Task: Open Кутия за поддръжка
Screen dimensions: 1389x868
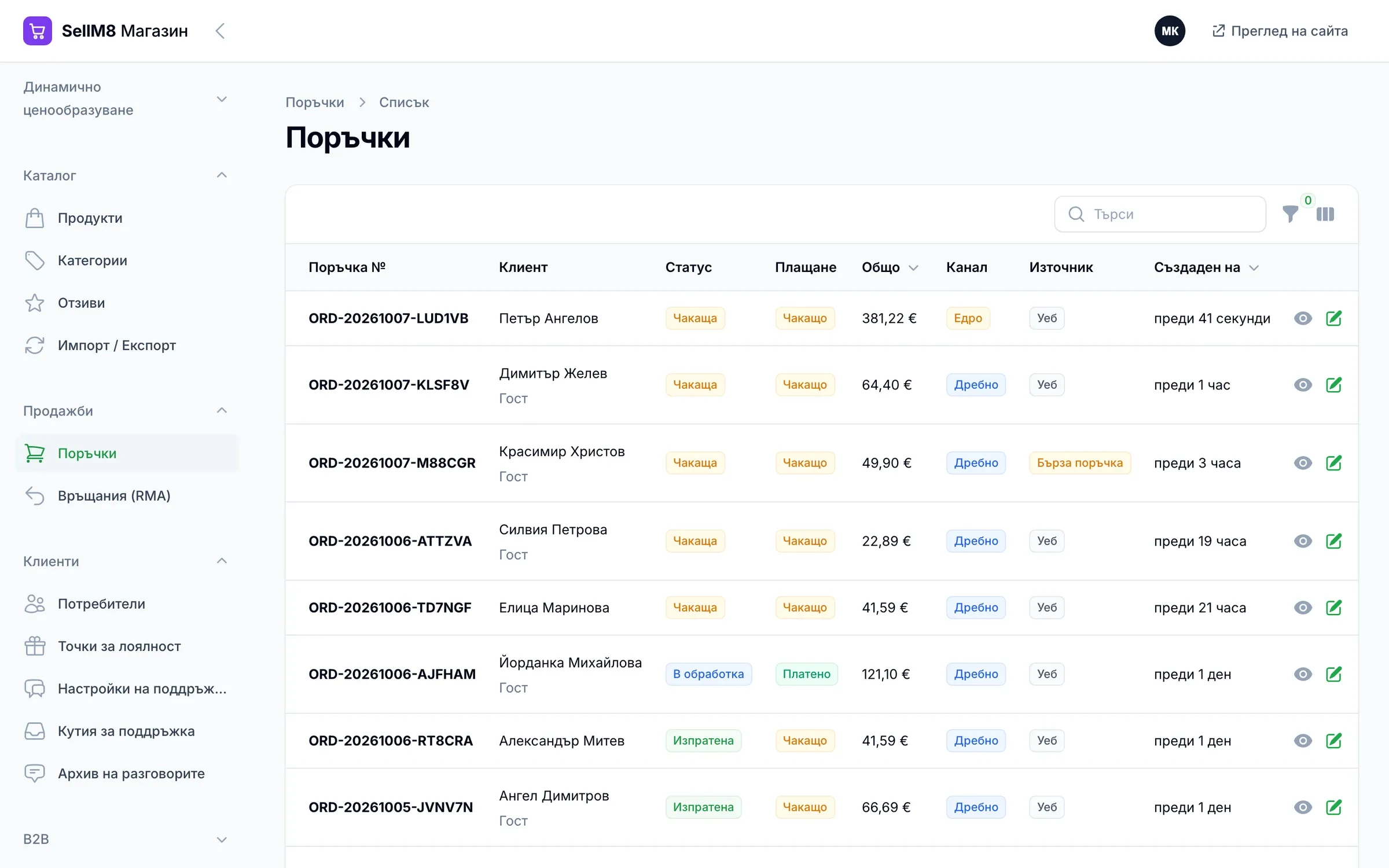Action: [127, 731]
